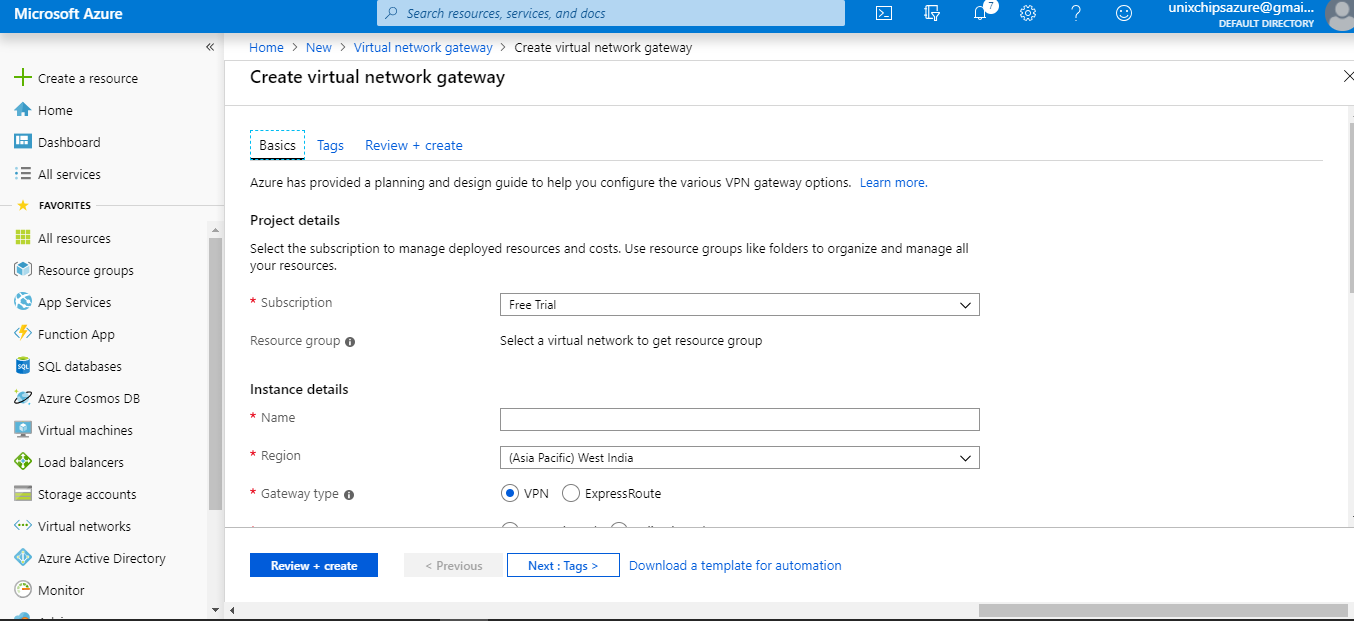Screen dimensions: 1354x621
Task: Open the Region dropdown
Action: tap(739, 457)
